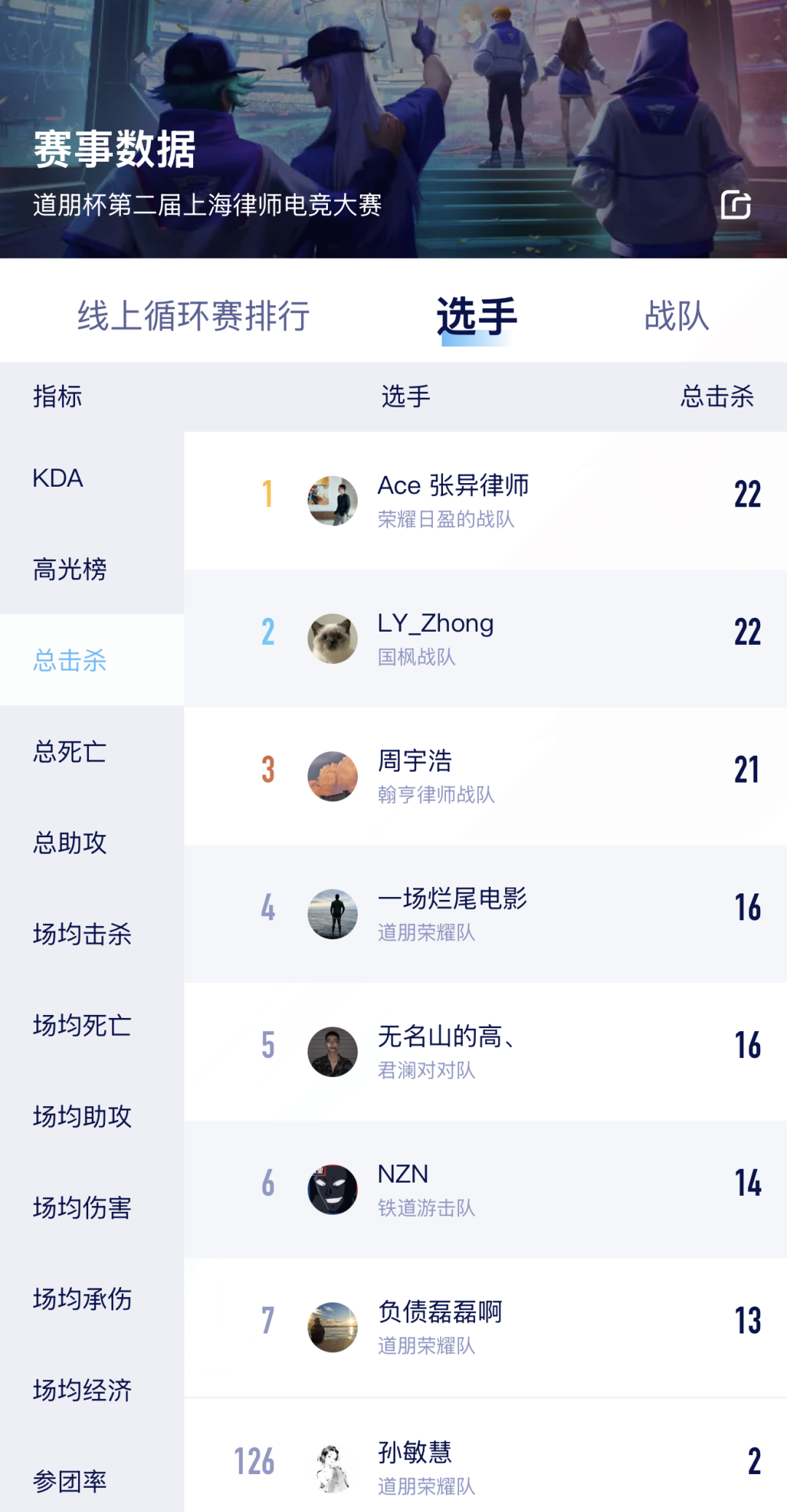Screen dimensions: 787x1512
Task: Tap the NZN mask avatar
Action: coord(332,1189)
